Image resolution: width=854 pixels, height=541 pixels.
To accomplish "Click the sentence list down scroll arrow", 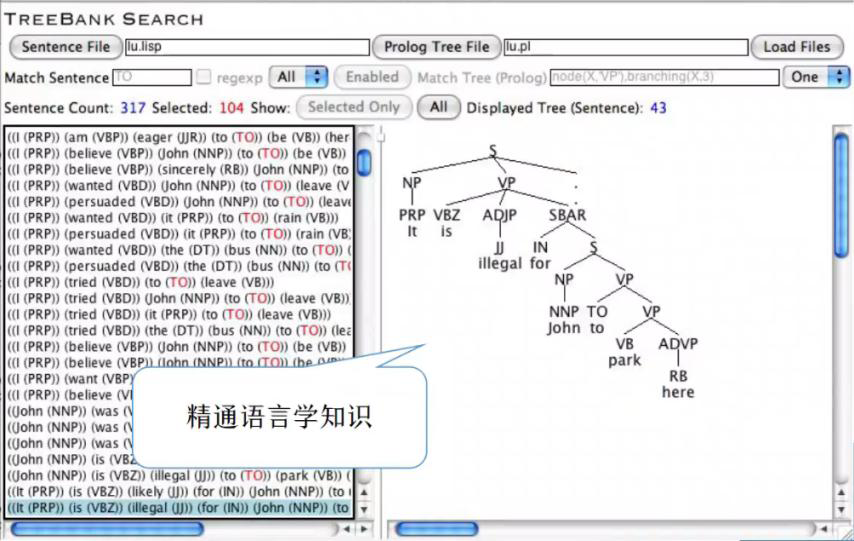I will click(364, 510).
